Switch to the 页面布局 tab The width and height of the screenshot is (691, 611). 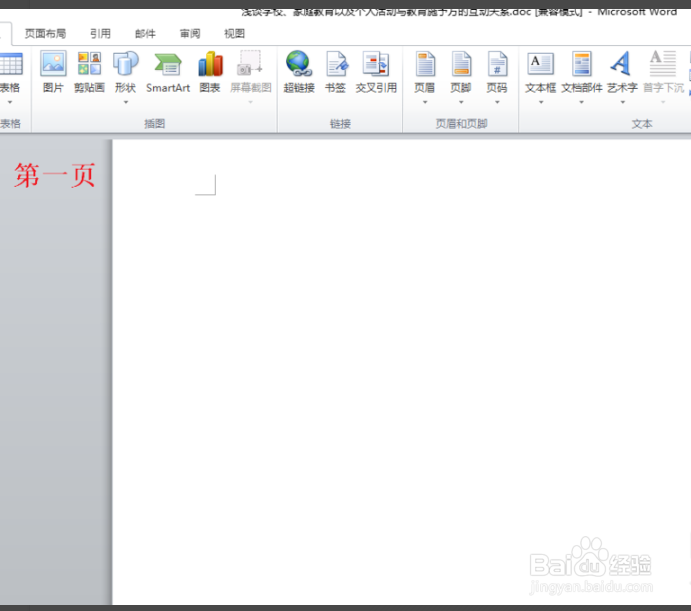[x=45, y=34]
